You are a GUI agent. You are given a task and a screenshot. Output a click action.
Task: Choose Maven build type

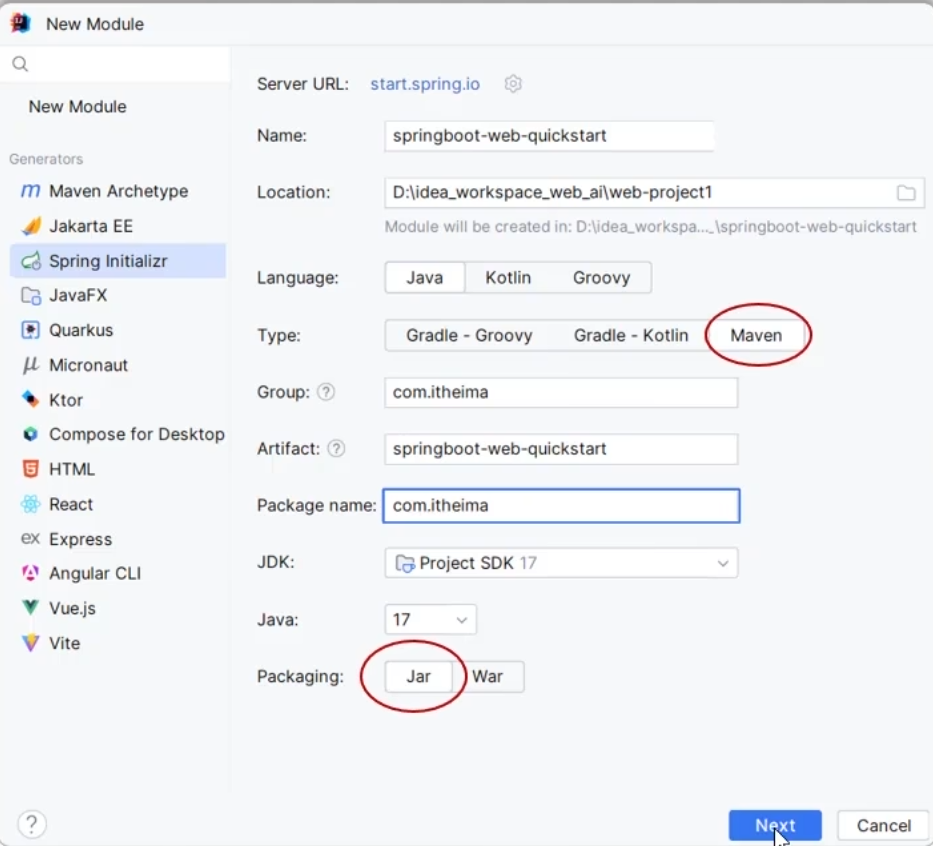(x=756, y=336)
